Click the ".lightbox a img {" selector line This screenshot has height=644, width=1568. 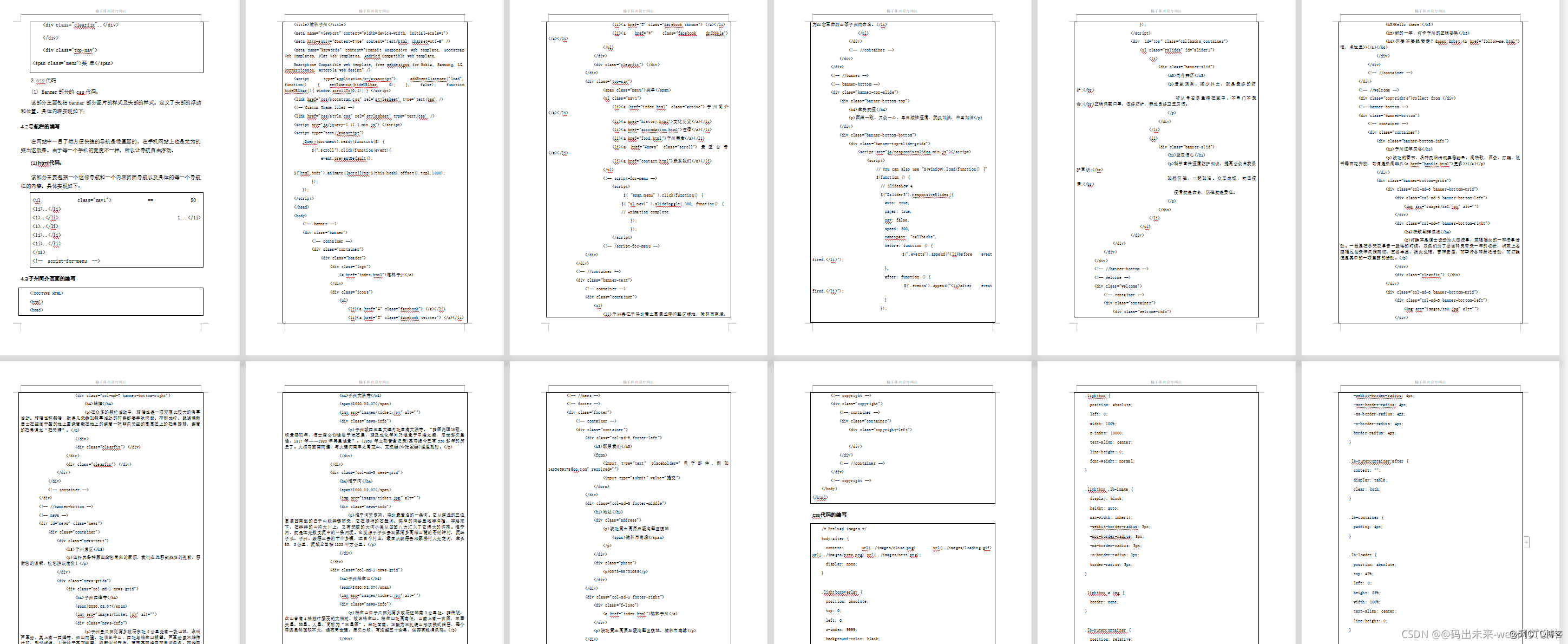tap(1105, 592)
